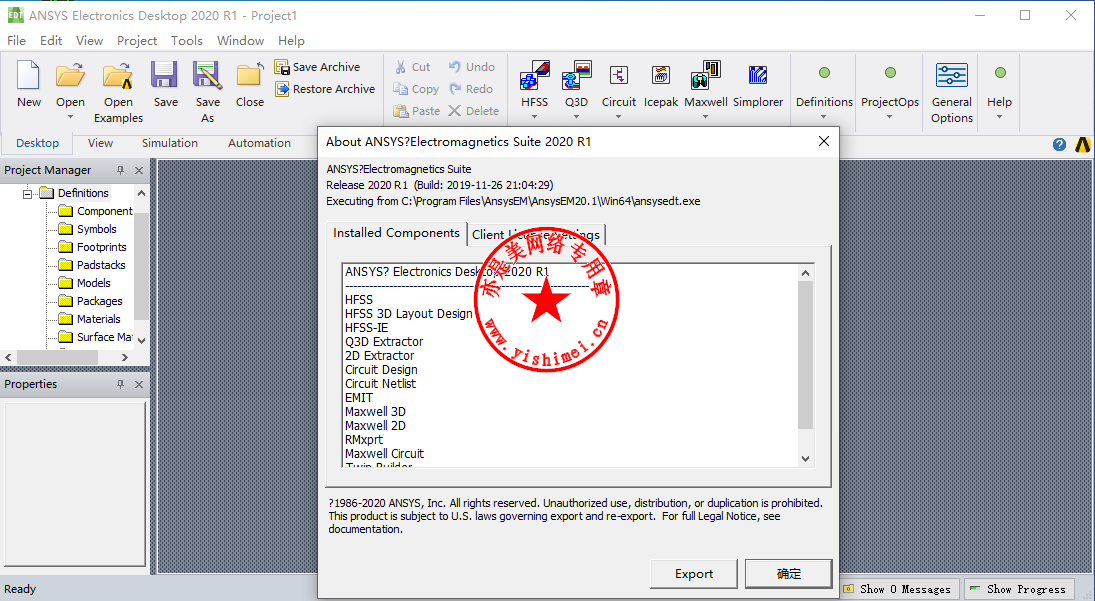The height and width of the screenshot is (601, 1095).
Task: Select the Client License Settings tab
Action: point(536,235)
